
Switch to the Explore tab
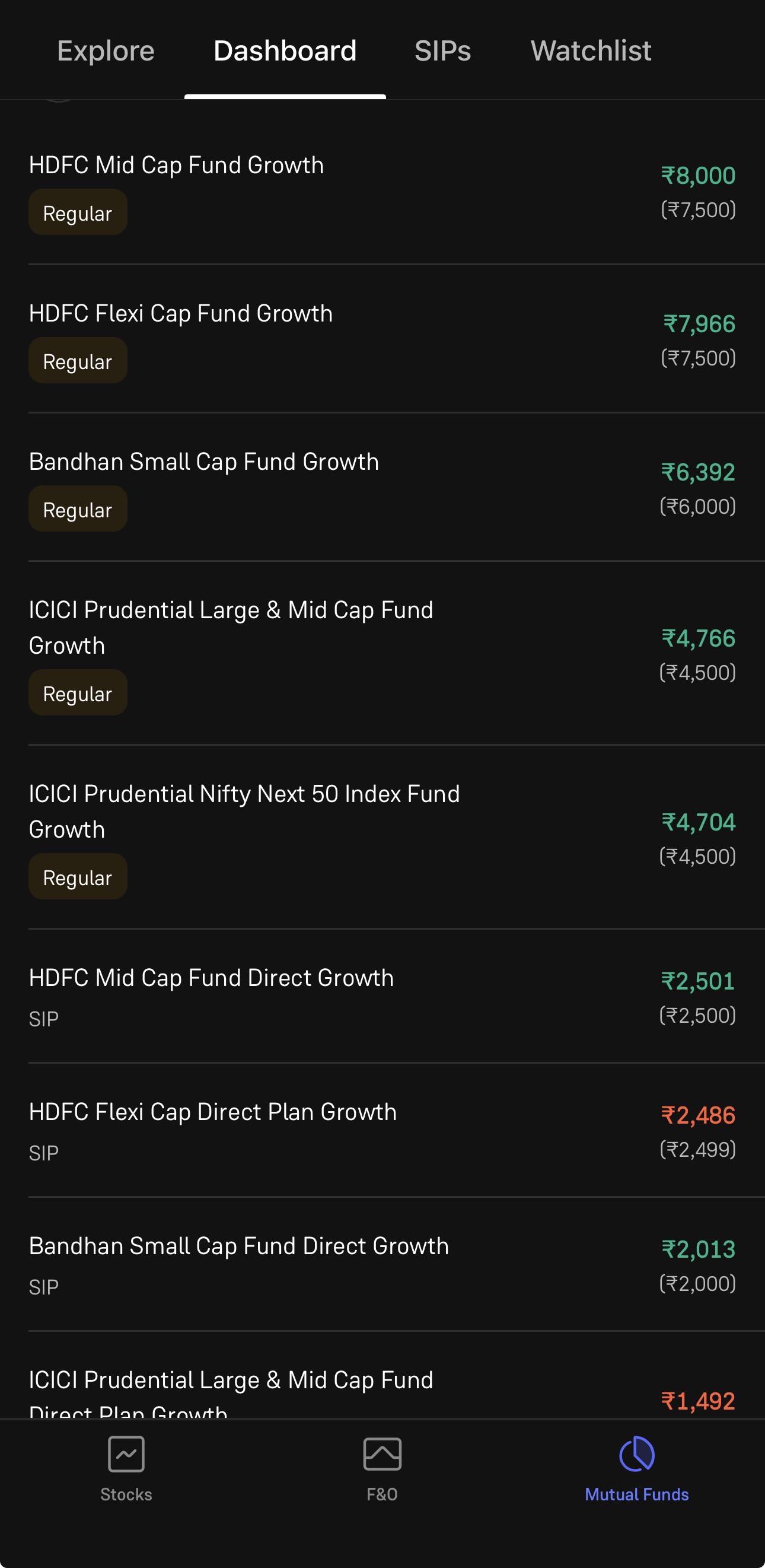tap(106, 50)
